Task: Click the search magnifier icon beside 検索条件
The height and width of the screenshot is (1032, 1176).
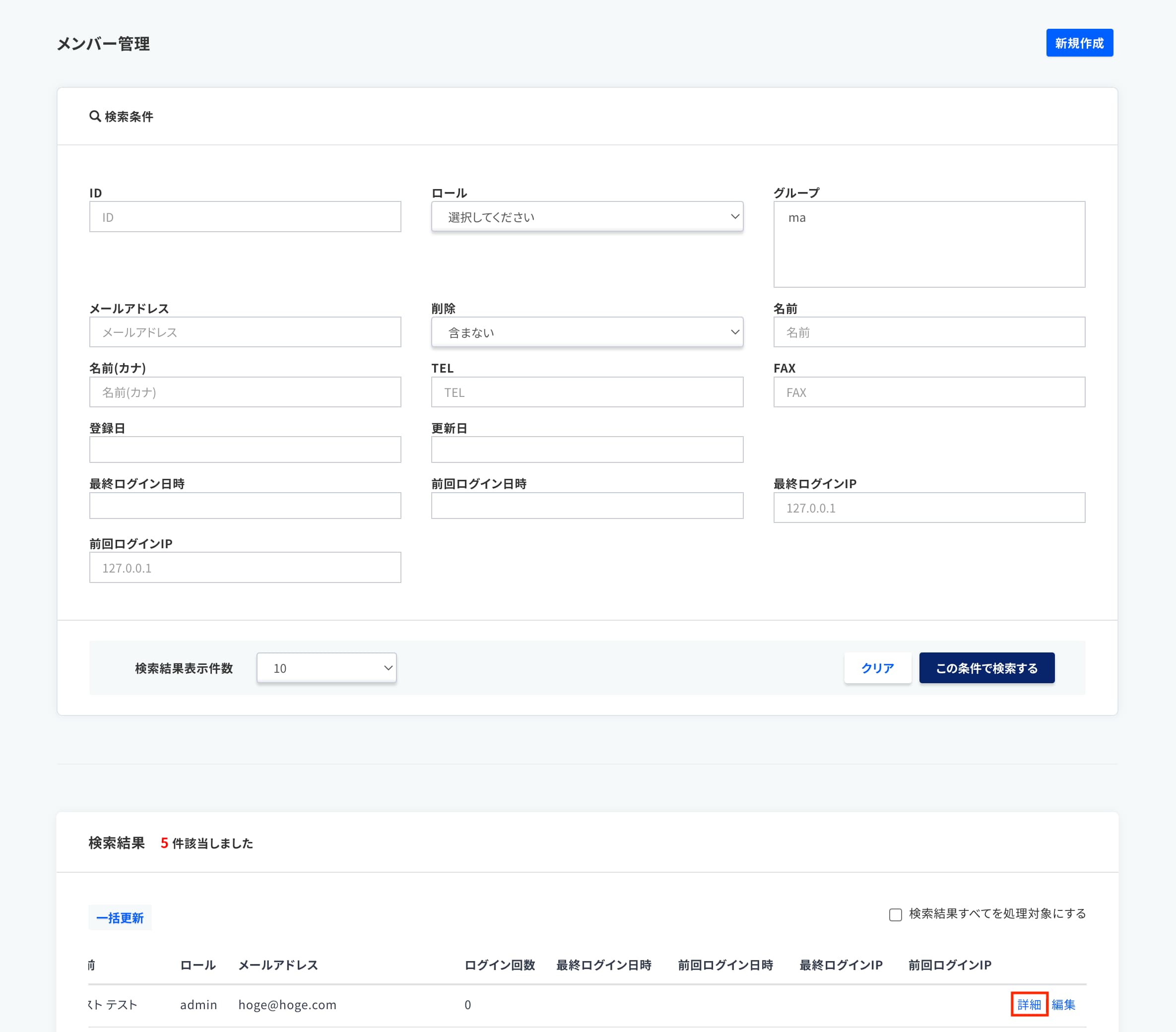Action: click(x=95, y=116)
